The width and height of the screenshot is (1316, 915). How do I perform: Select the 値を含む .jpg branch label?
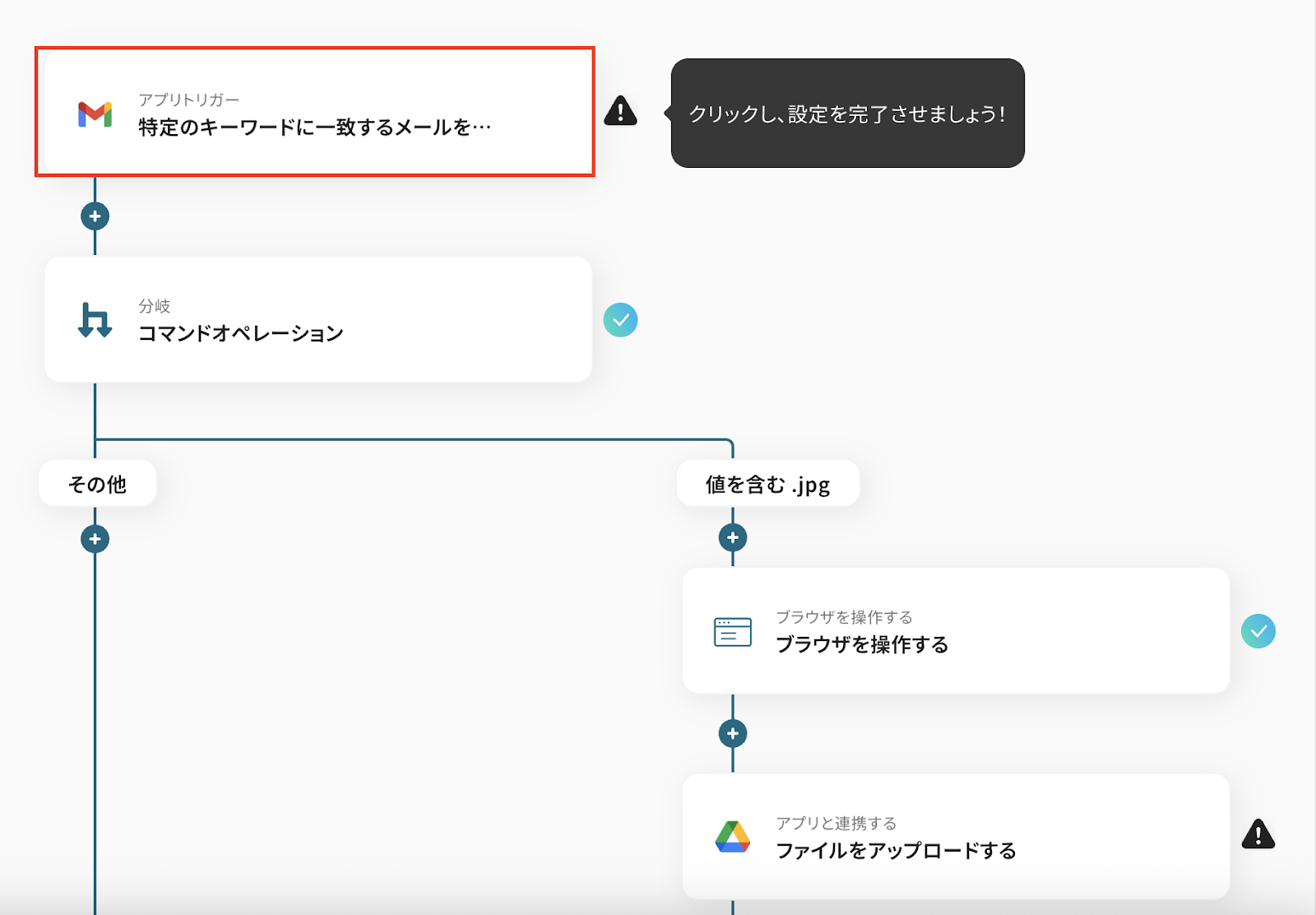[x=767, y=484]
